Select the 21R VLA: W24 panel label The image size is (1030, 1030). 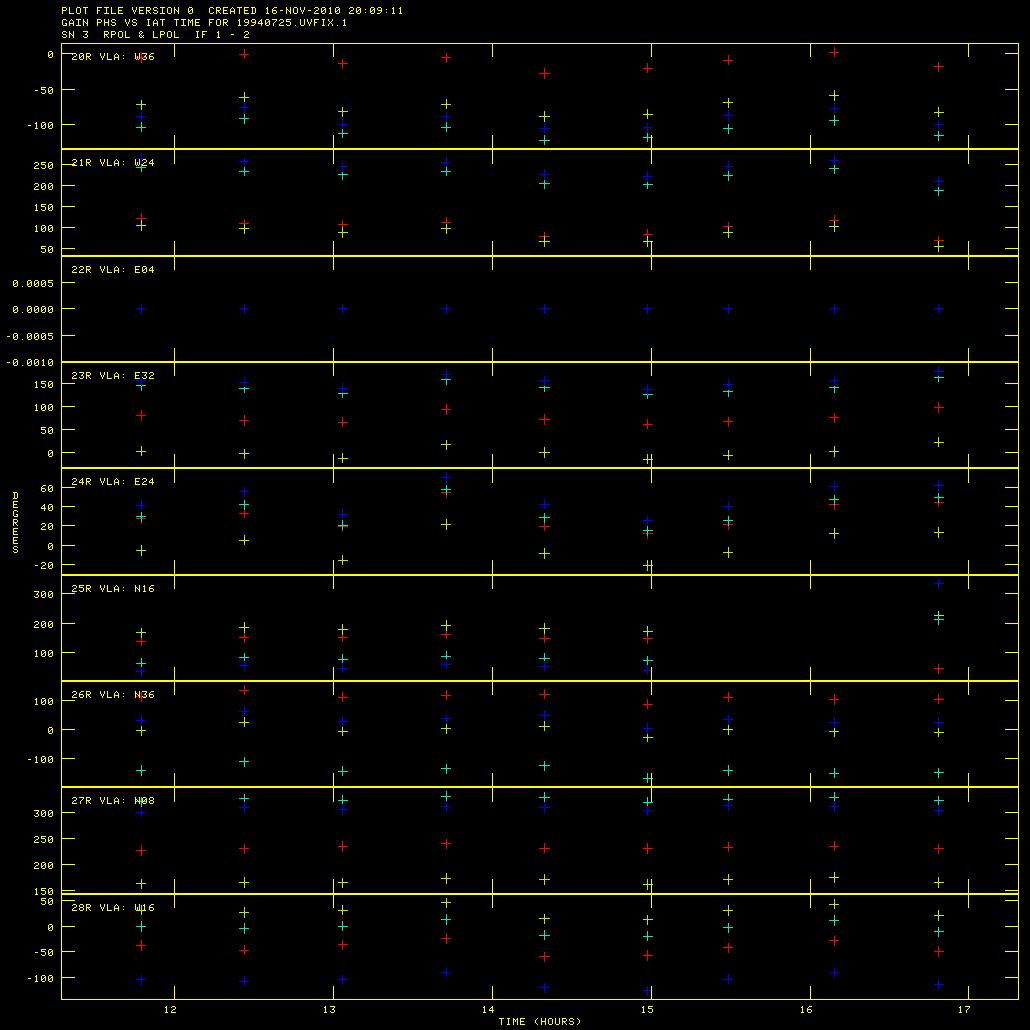point(112,163)
